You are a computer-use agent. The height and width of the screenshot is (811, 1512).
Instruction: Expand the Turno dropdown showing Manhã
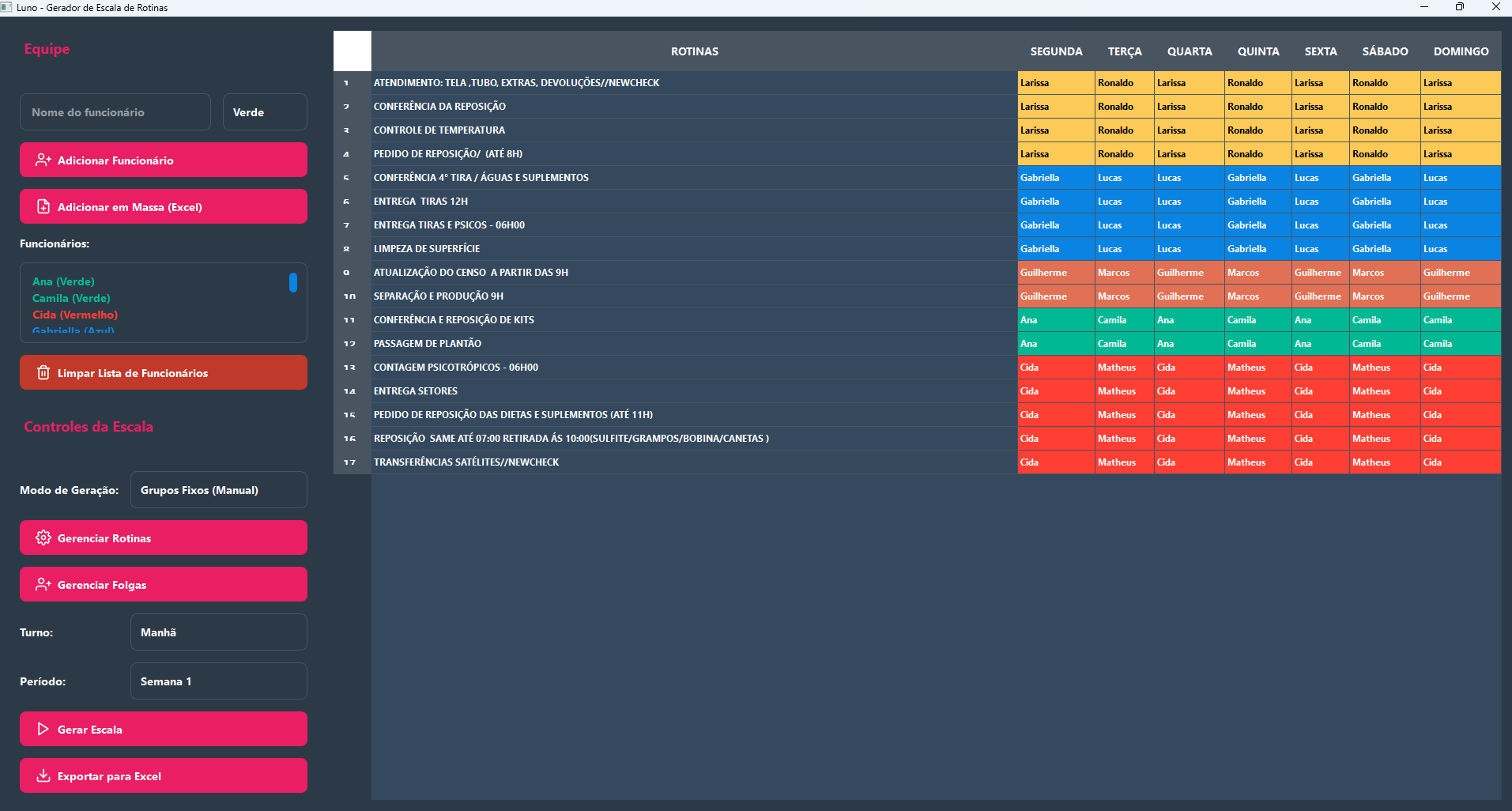pyautogui.click(x=218, y=632)
